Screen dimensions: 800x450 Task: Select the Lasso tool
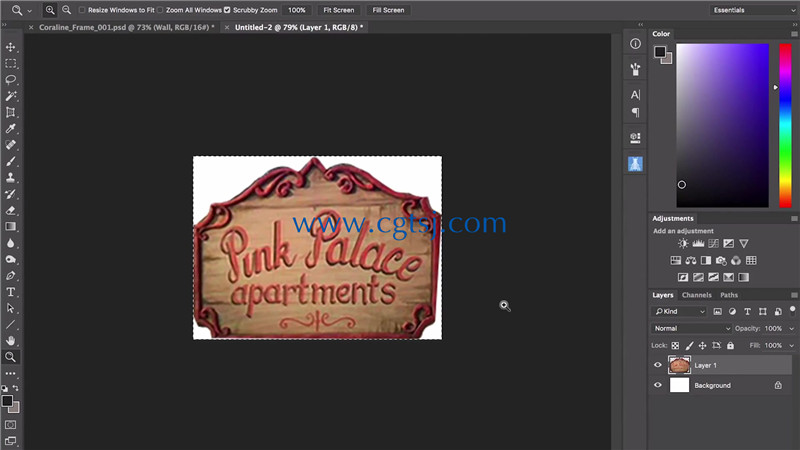pos(10,80)
